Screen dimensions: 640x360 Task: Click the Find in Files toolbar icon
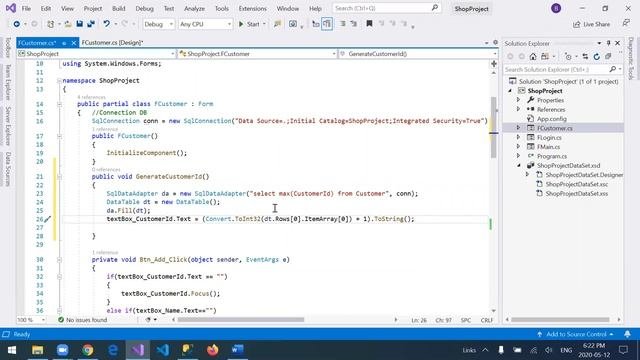point(278,24)
